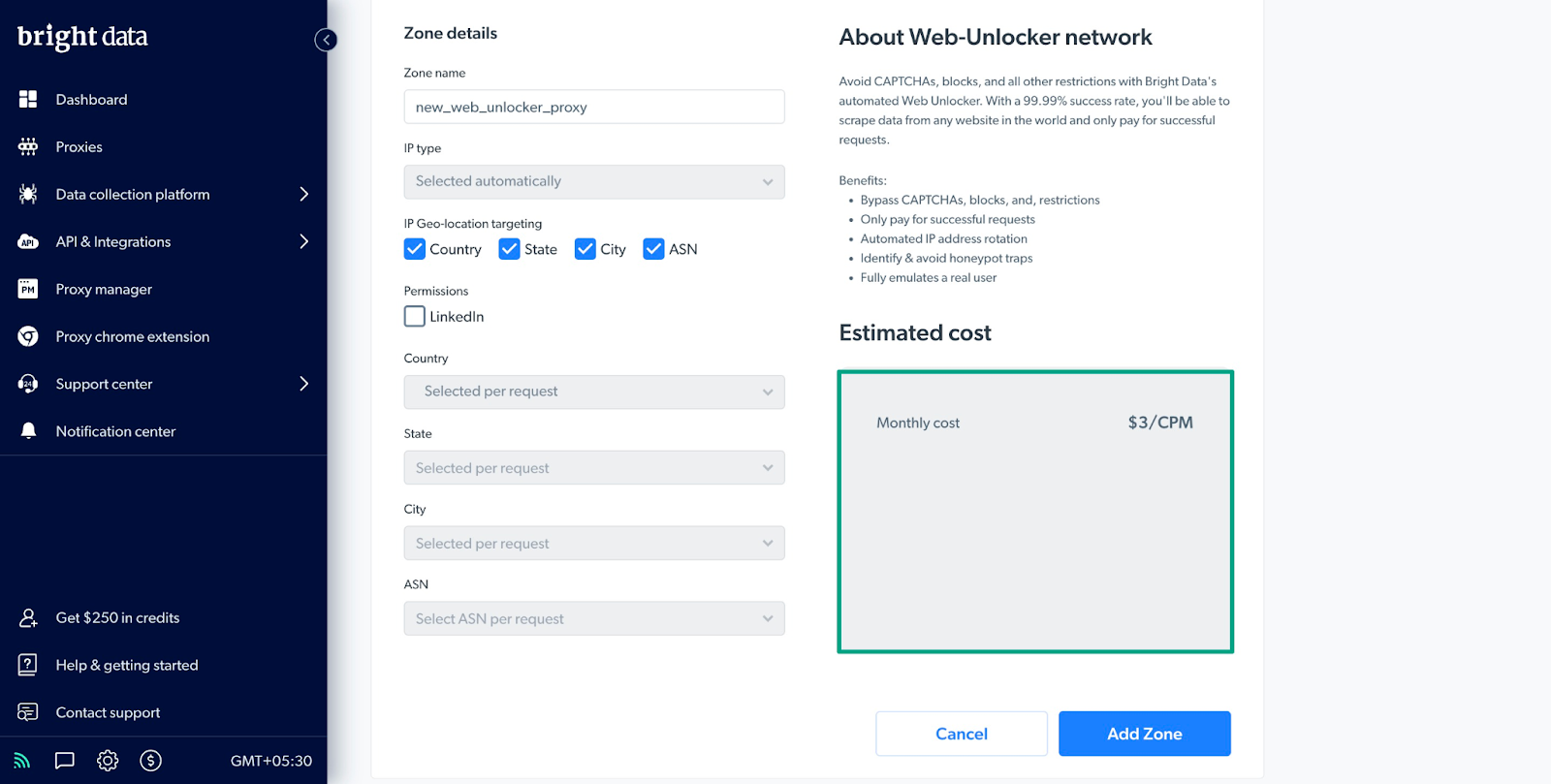Screen dimensions: 1551x784
Task: Open settings via the gear icon
Action: click(x=108, y=761)
